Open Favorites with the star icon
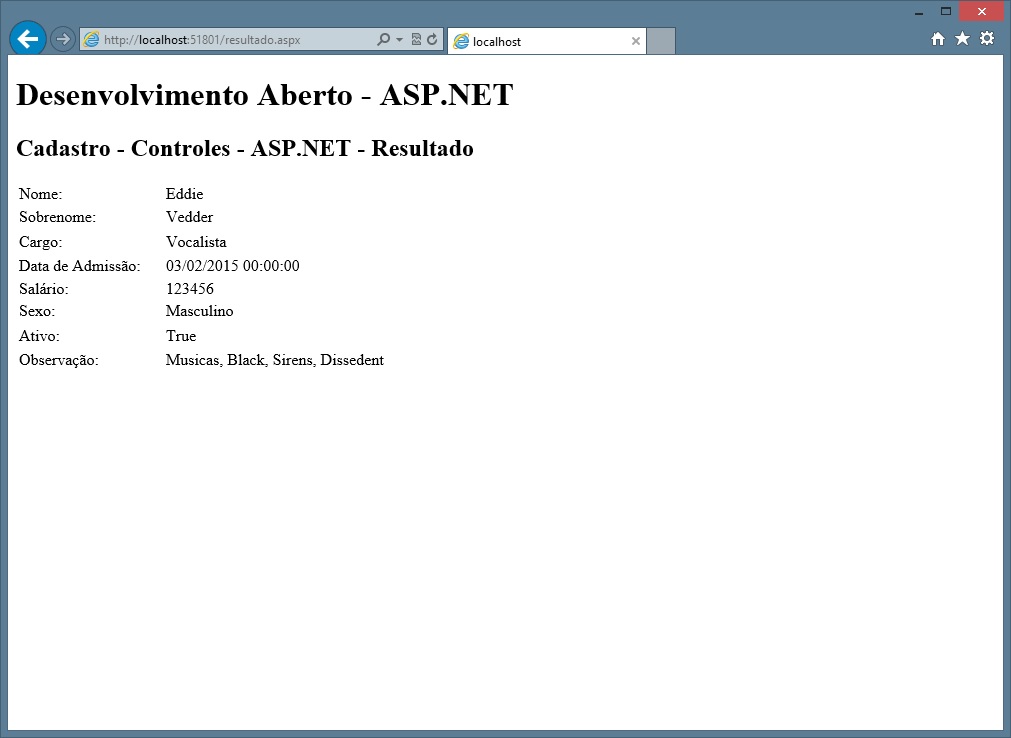This screenshot has width=1011, height=738. coord(962,39)
